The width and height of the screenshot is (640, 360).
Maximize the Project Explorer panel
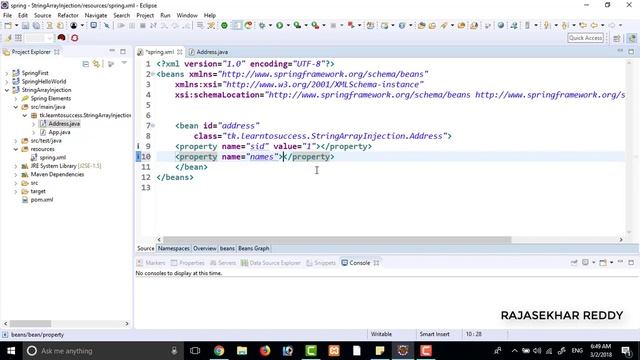pos(123,51)
